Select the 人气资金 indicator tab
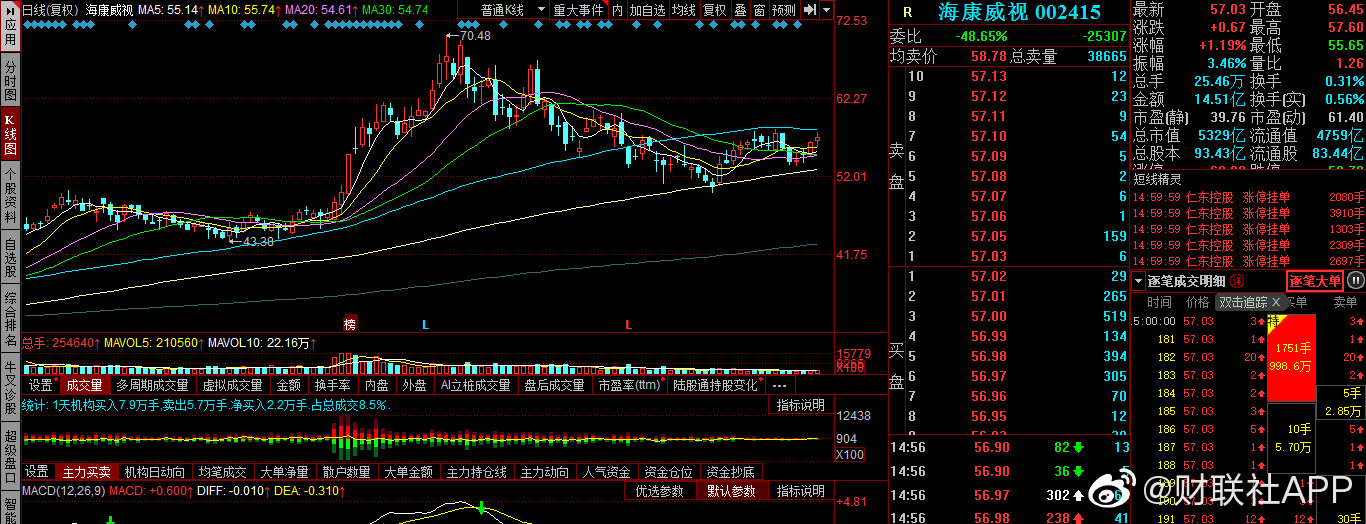1366x524 pixels. 607,472
